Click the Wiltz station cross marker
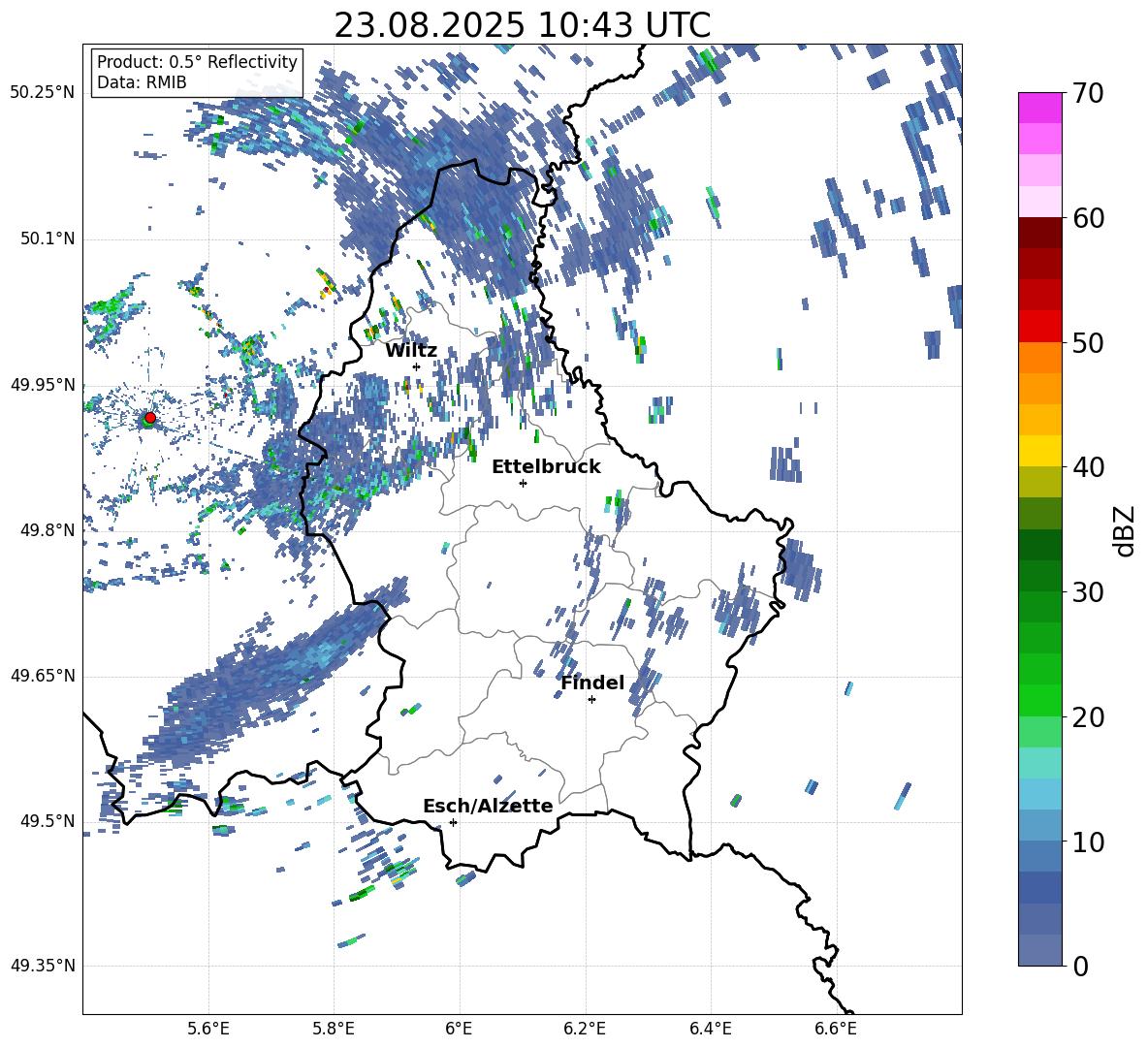The image size is (1148, 1048). (417, 366)
